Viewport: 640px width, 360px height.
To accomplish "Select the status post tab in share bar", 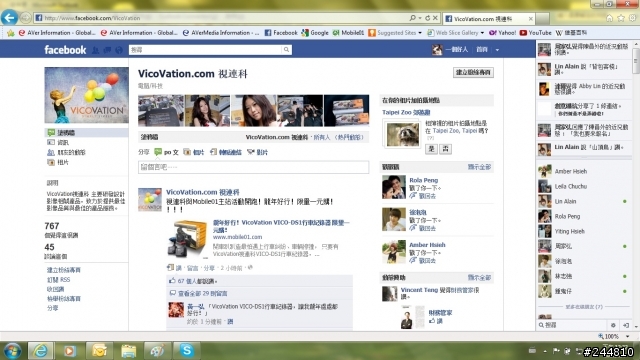I will tap(166, 152).
